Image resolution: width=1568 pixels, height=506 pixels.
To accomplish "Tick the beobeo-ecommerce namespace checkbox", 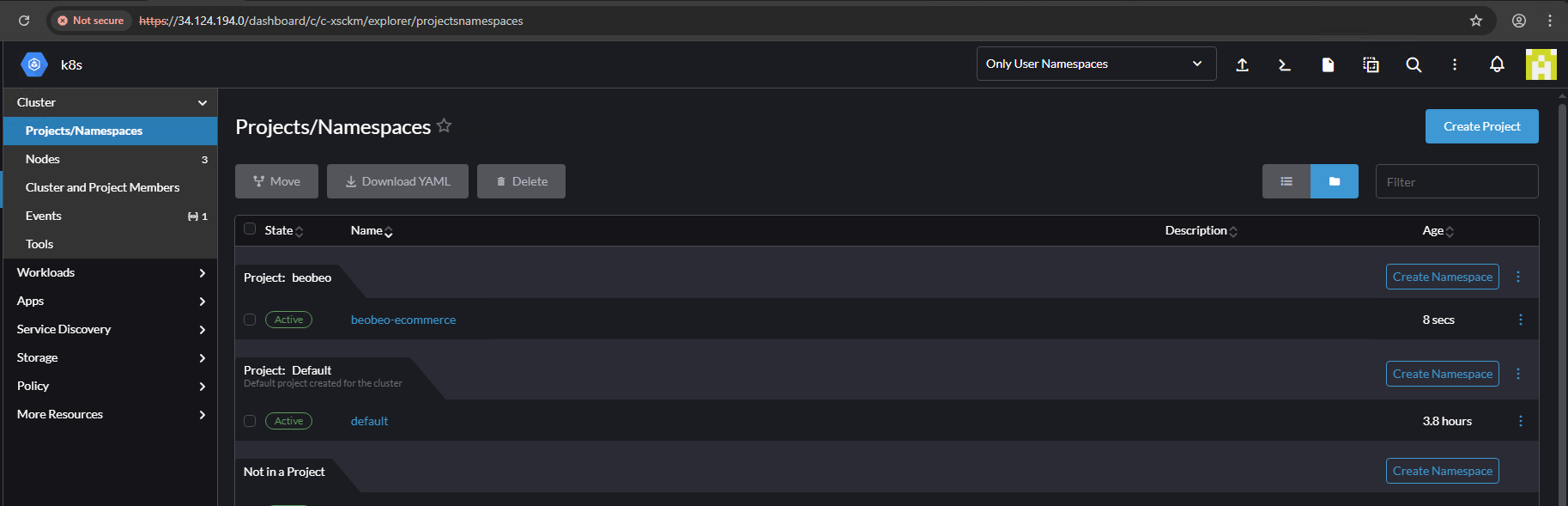I will 250,320.
